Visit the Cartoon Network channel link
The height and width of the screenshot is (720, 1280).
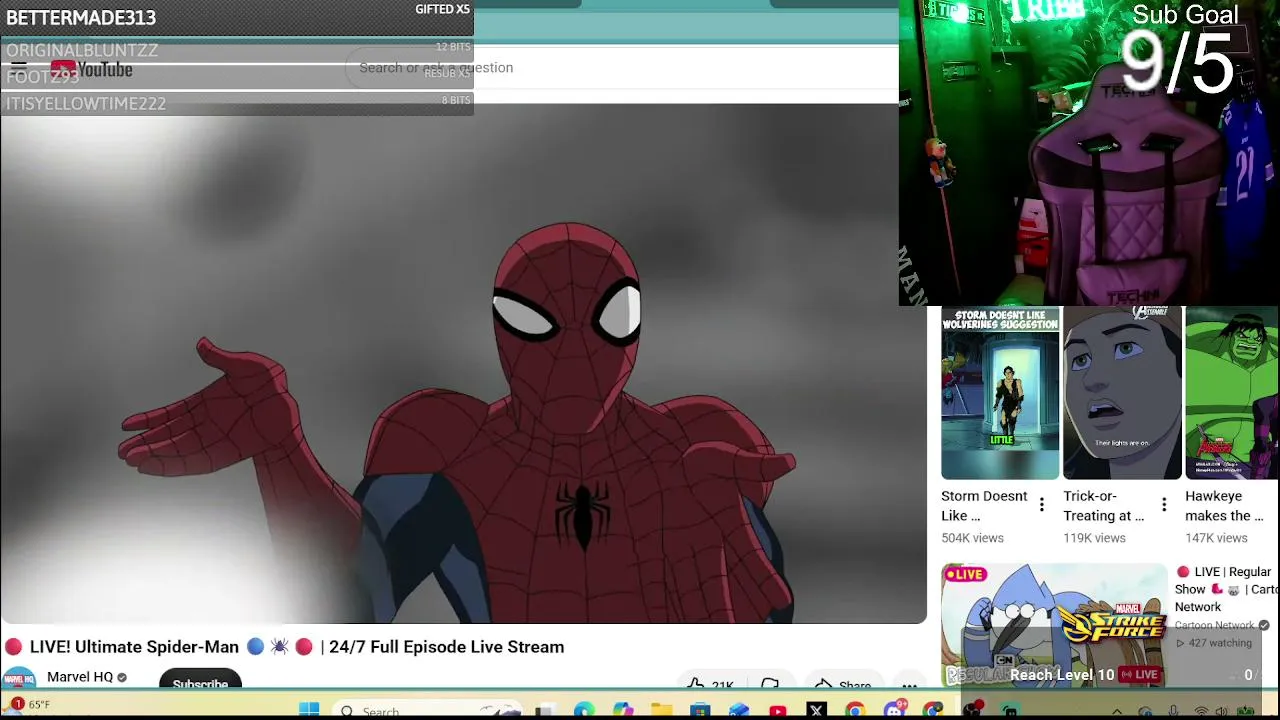(x=1214, y=626)
